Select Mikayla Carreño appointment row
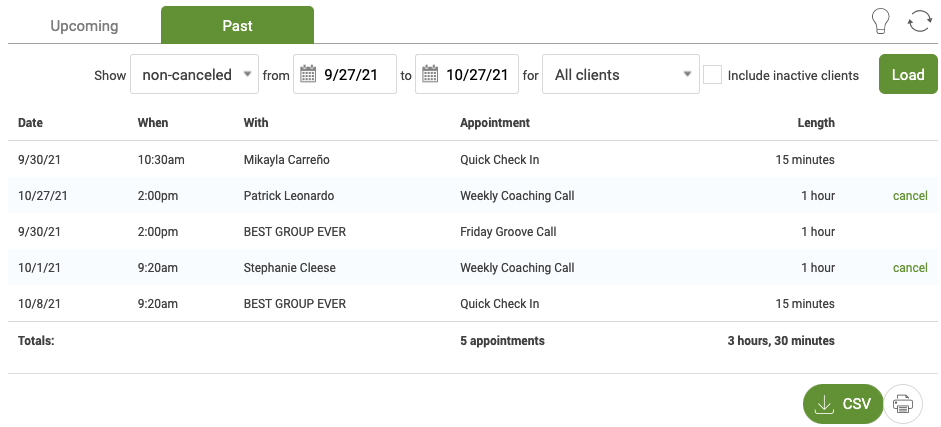Image resolution: width=941 pixels, height=427 pixels. click(x=286, y=160)
